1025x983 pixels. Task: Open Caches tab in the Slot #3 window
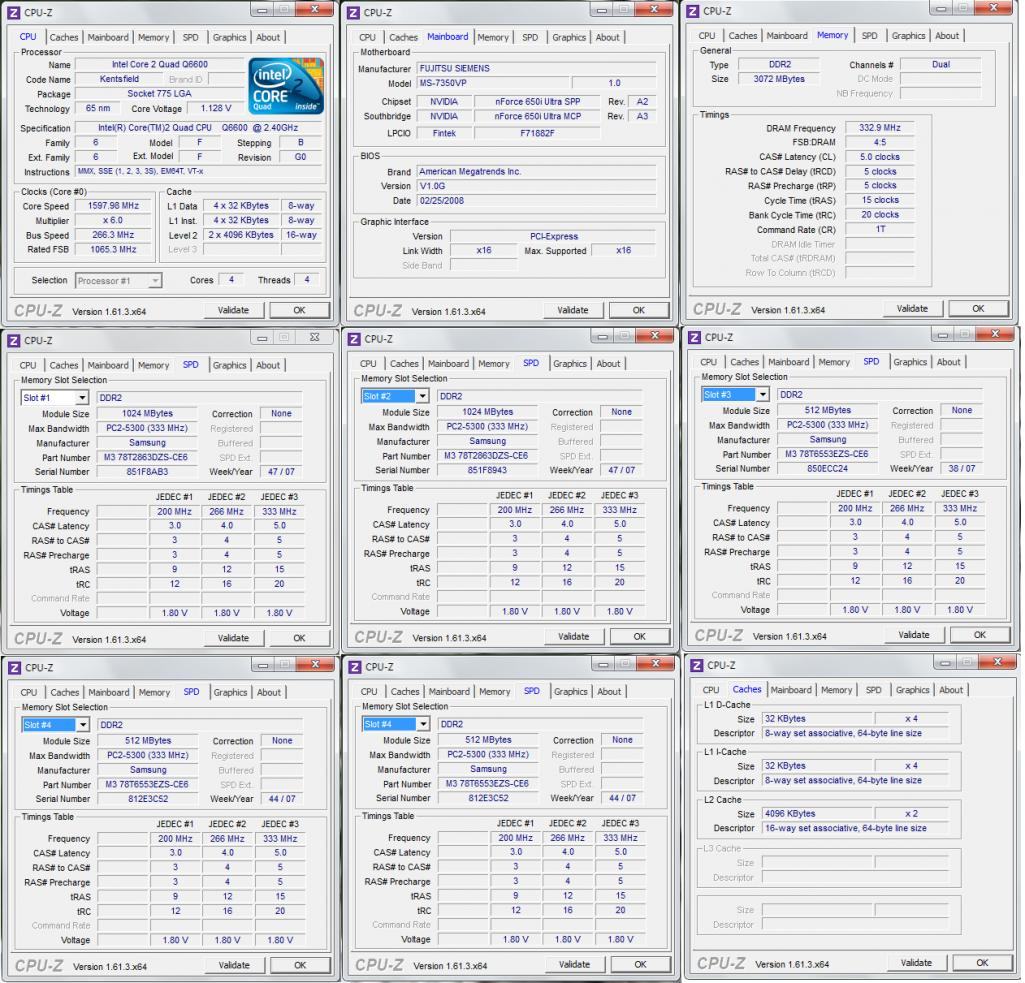[x=745, y=362]
